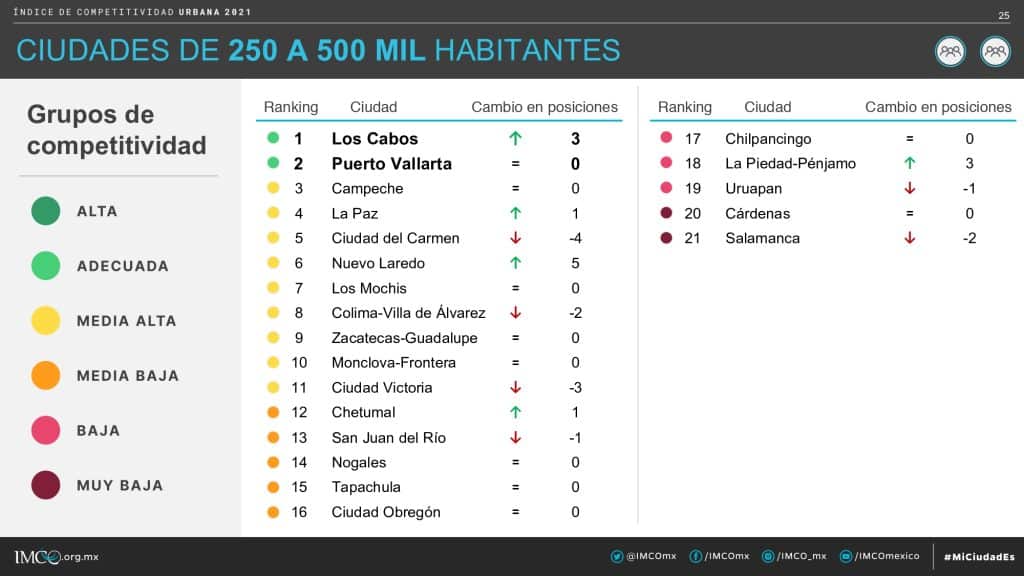The height and width of the screenshot is (576, 1024).
Task: Click the @IMCOmx Twitter handle
Action: (651, 556)
